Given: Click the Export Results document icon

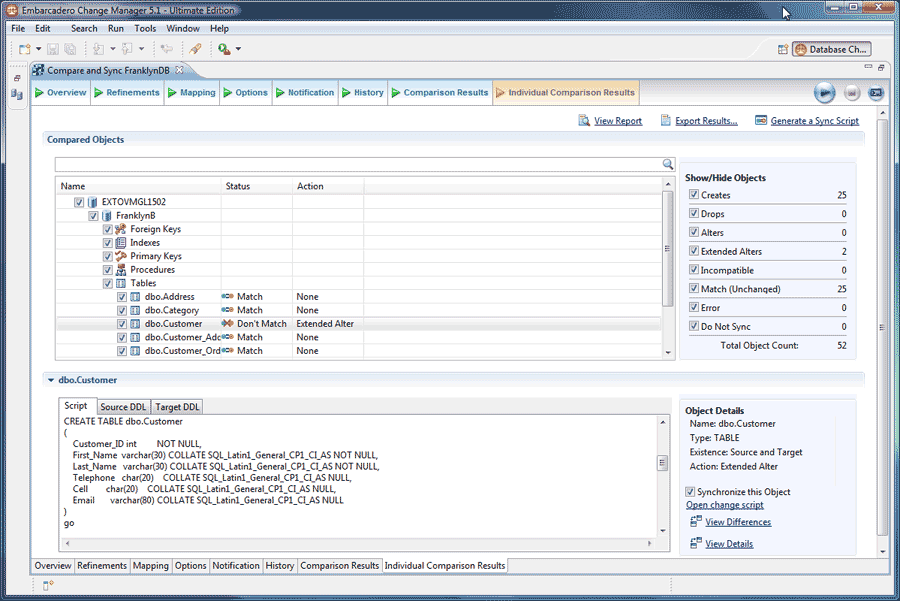Looking at the screenshot, I should pyautogui.click(x=665, y=121).
